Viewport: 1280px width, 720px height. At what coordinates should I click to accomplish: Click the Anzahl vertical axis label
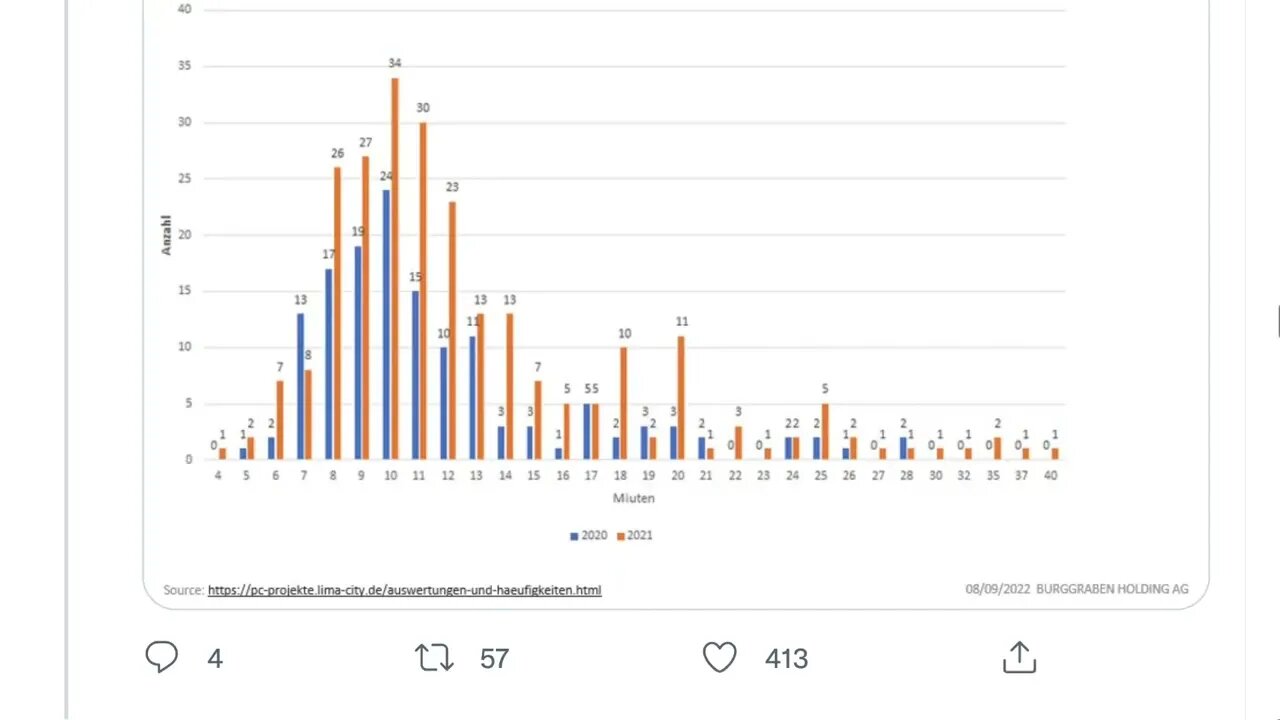click(167, 235)
